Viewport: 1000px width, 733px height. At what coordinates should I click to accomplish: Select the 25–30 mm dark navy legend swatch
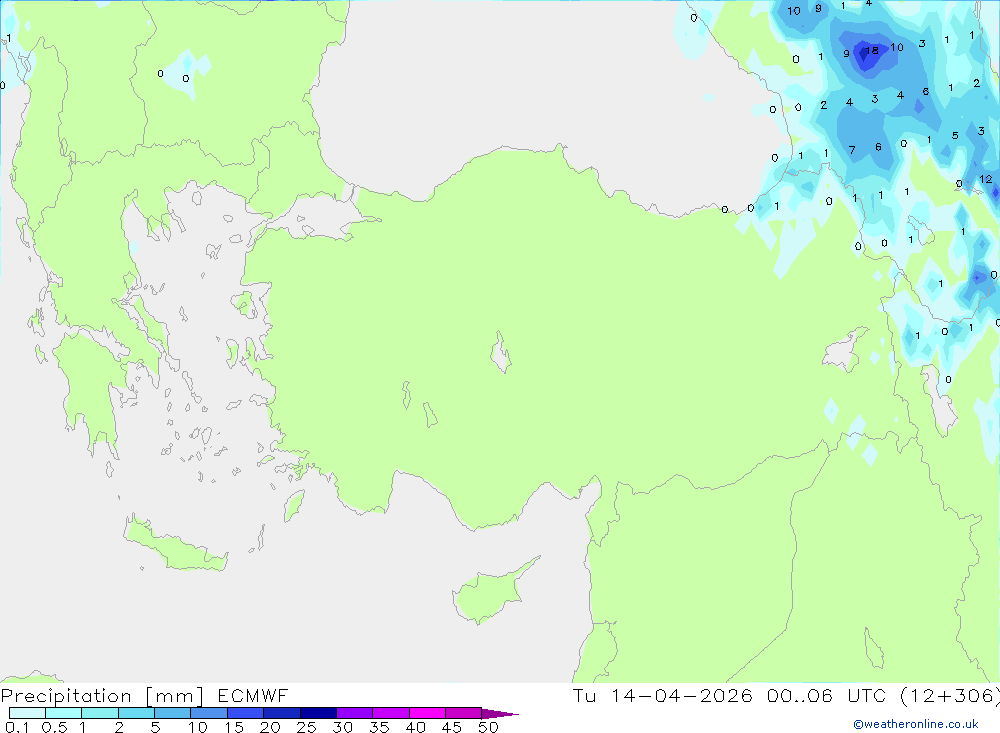pos(318,713)
